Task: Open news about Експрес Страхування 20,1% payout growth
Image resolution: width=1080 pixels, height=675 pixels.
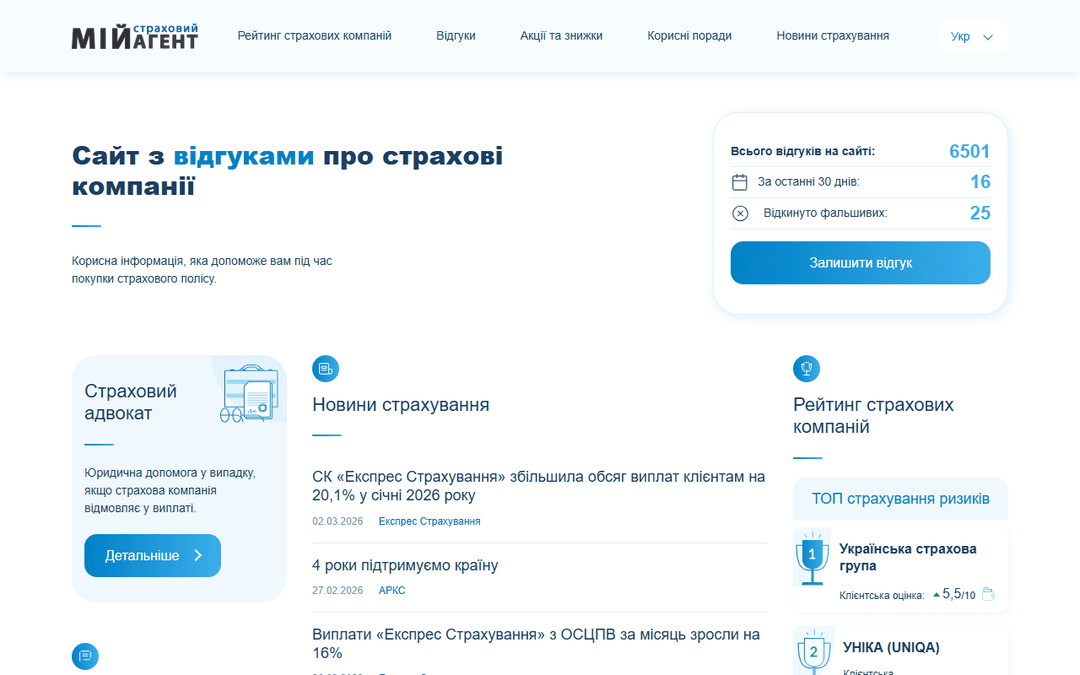Action: click(x=539, y=486)
